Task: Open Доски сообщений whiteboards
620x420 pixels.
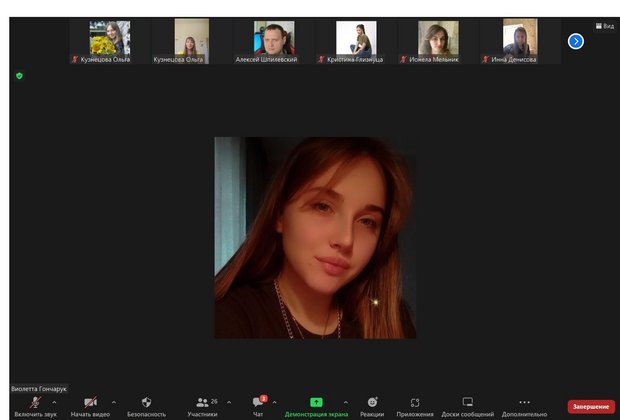Action: point(467,407)
